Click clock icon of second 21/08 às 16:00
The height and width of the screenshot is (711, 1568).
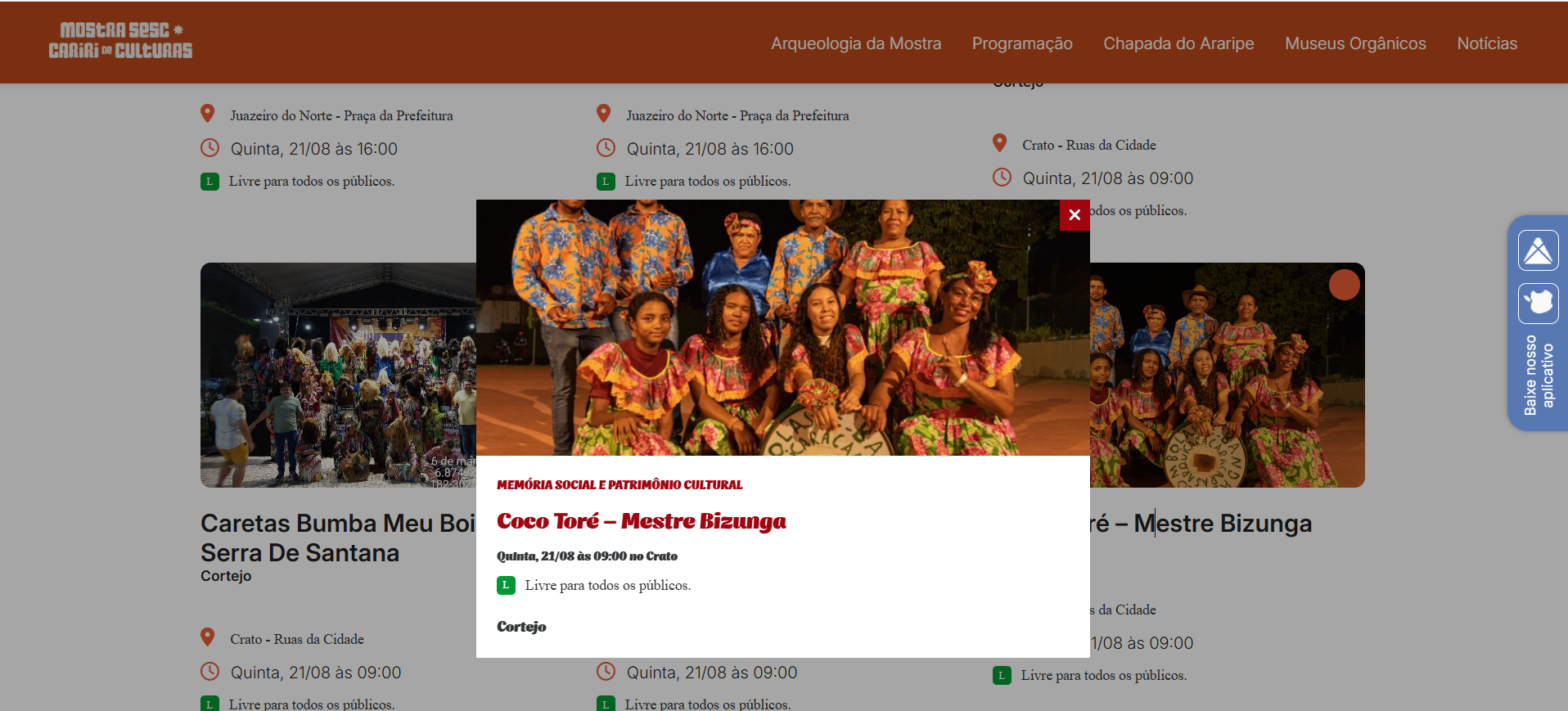coord(606,148)
